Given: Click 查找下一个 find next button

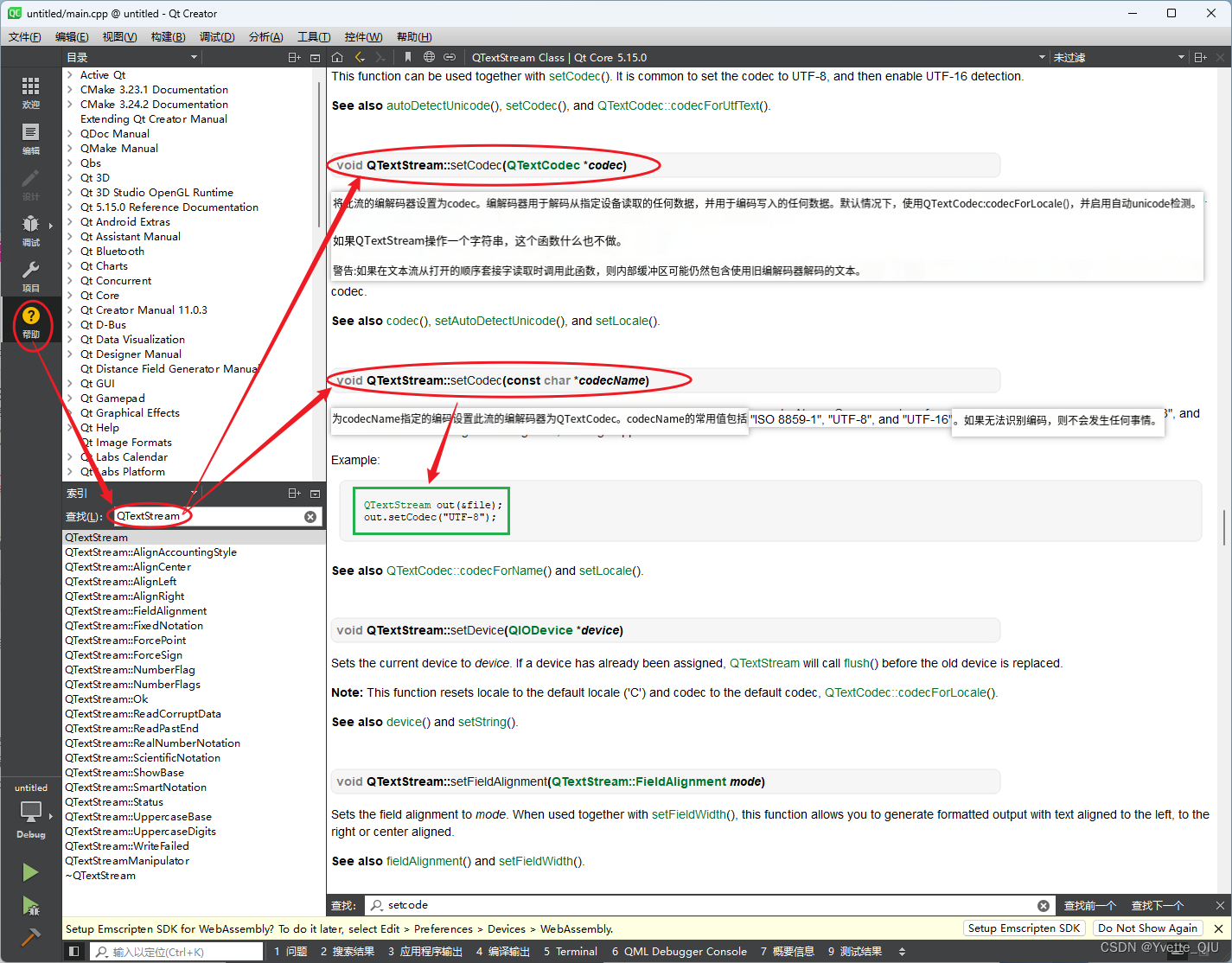Looking at the screenshot, I should tap(1158, 905).
